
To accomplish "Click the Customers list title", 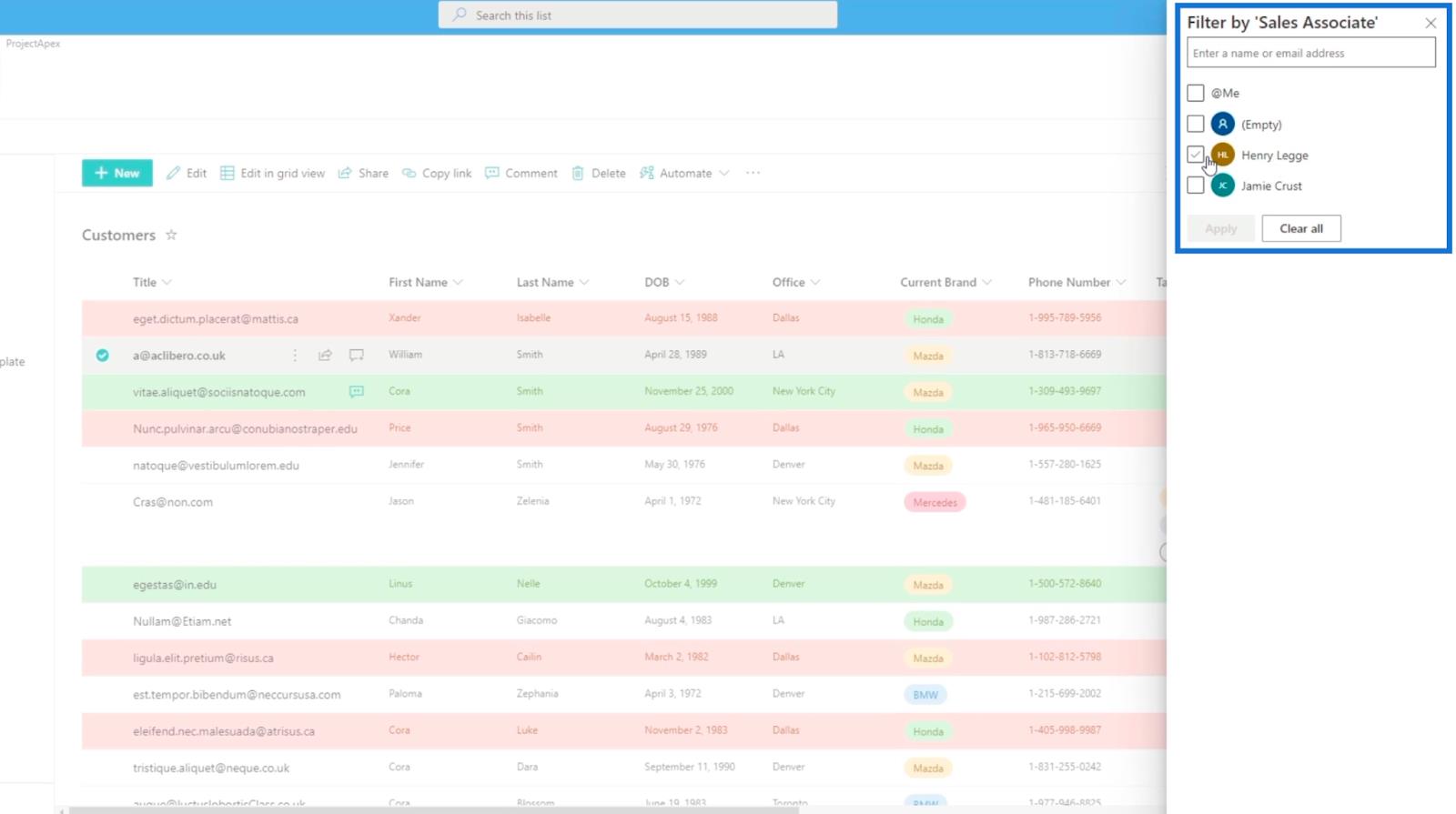I will pos(119,235).
